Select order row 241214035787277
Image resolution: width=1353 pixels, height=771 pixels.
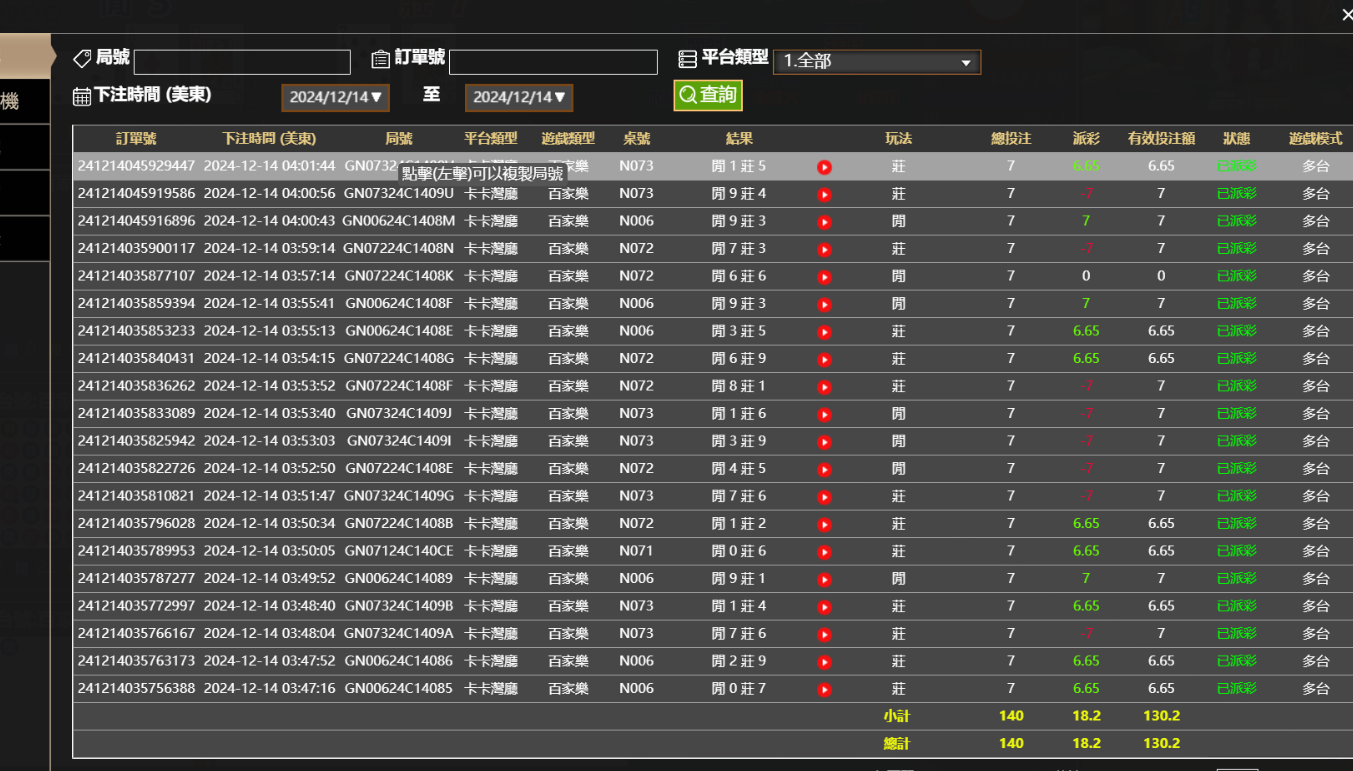(x=136, y=578)
